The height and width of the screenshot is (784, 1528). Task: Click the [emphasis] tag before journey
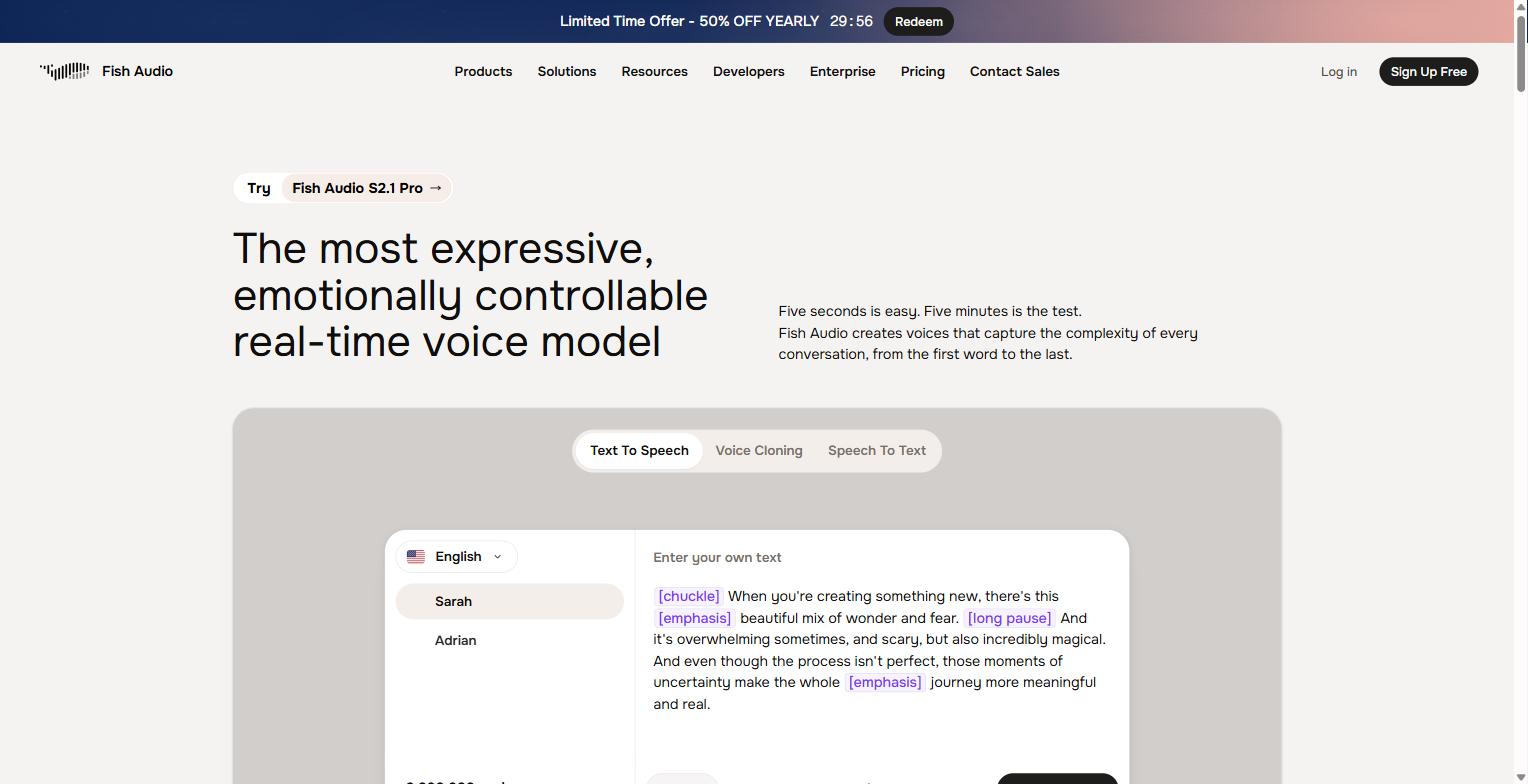[x=884, y=682]
